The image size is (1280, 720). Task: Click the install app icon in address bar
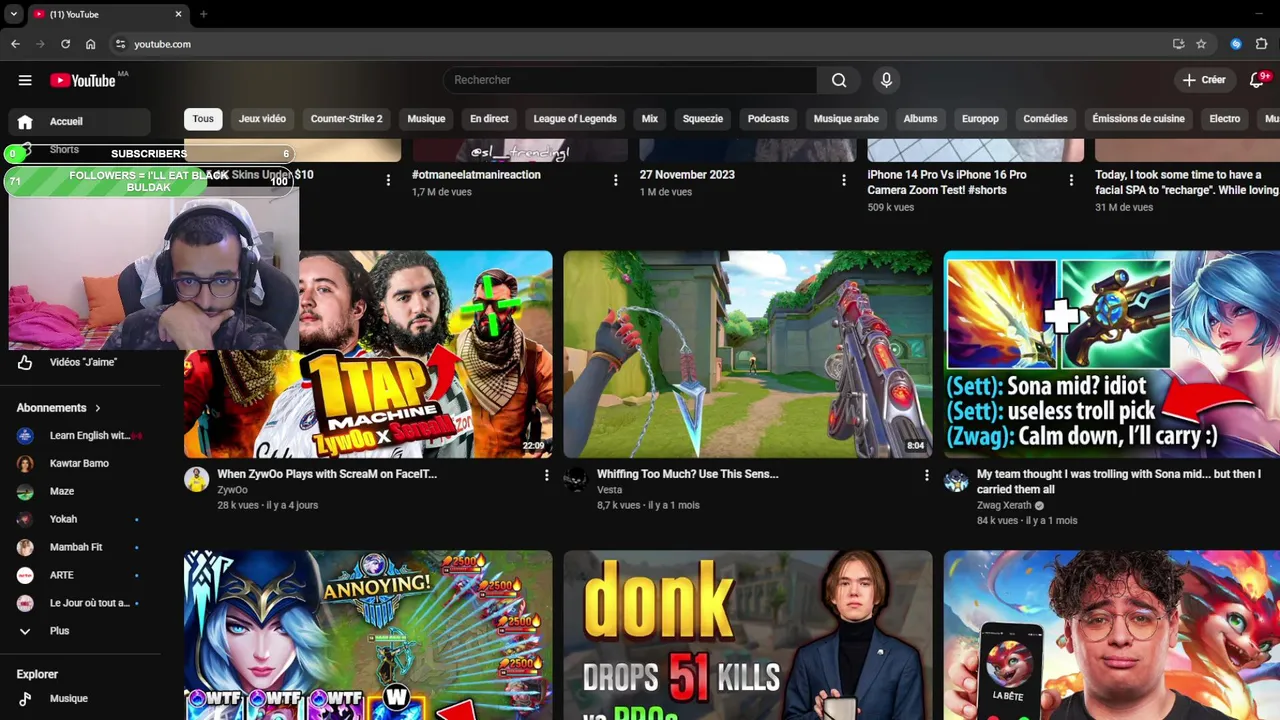(1178, 44)
